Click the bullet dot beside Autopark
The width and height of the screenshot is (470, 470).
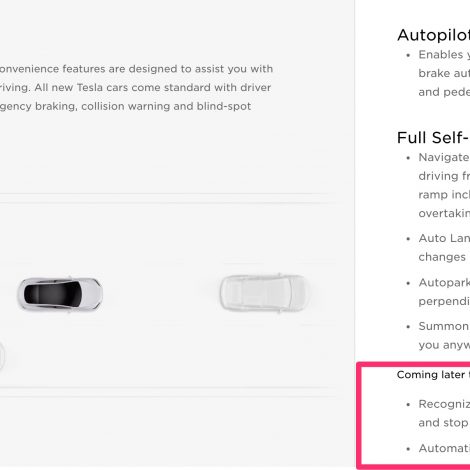[408, 283]
